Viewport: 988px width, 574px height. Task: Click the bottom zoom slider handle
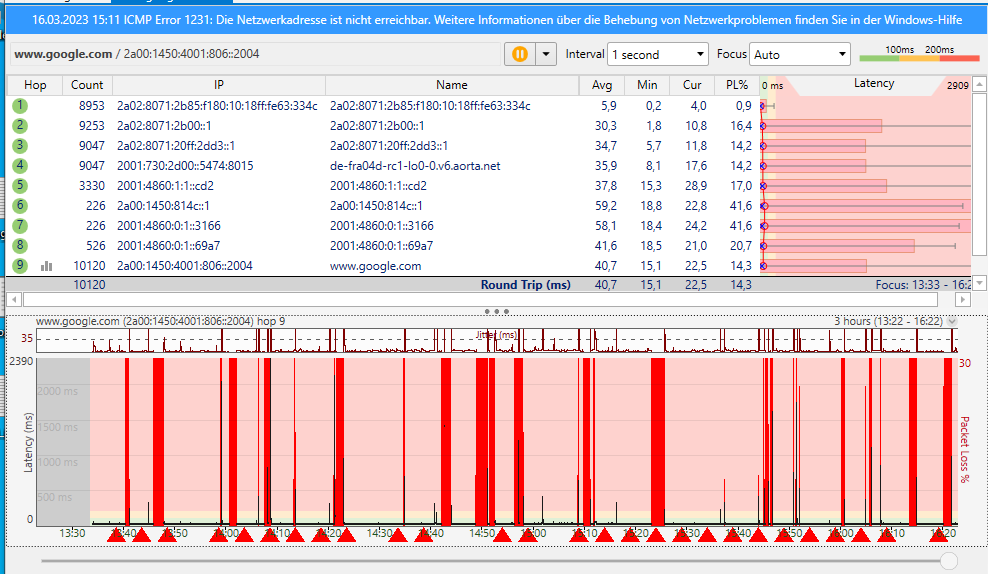coord(949,561)
